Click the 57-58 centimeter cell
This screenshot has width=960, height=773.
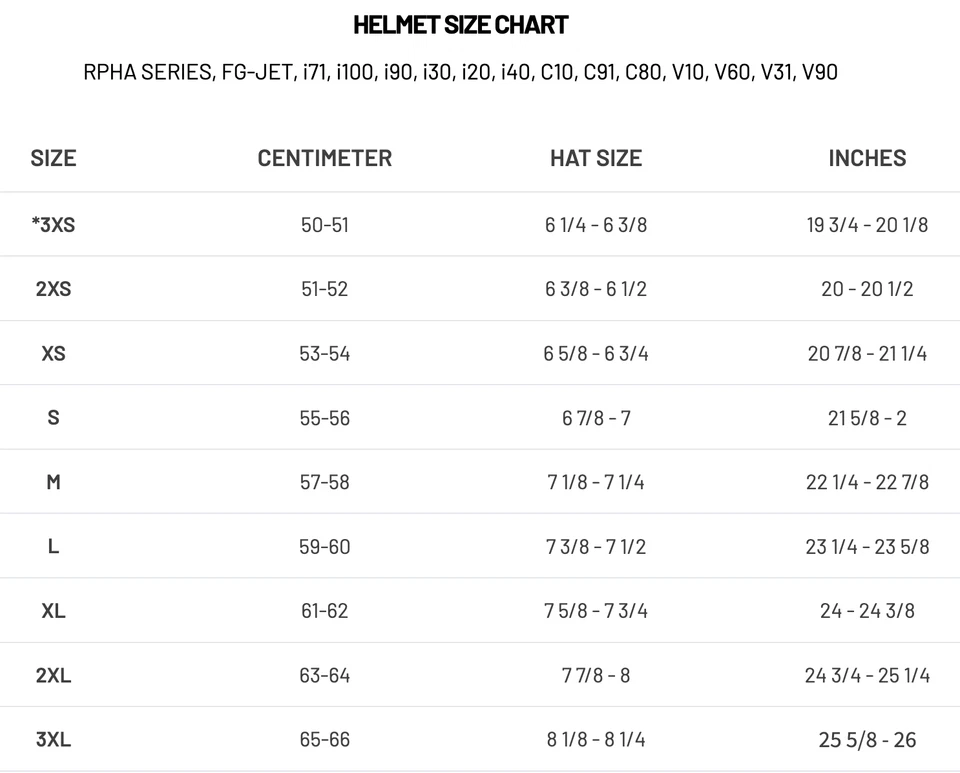(325, 482)
